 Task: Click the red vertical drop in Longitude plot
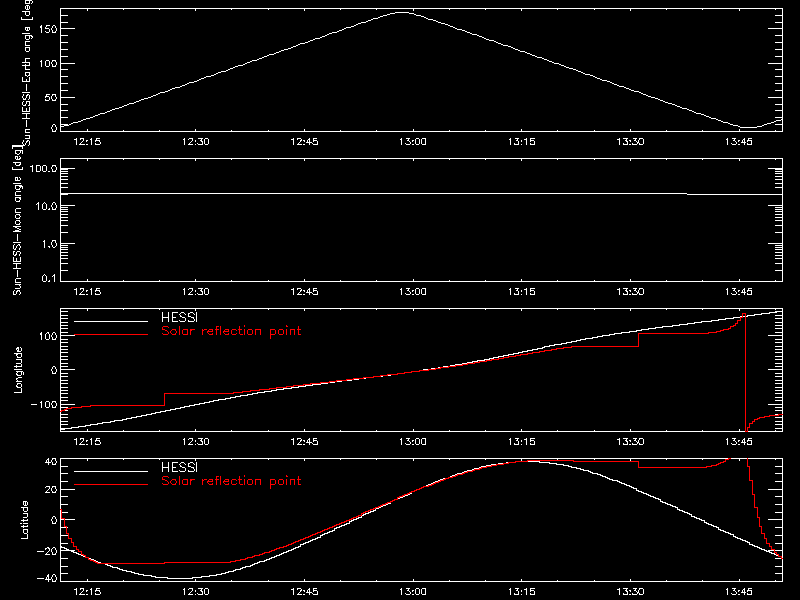pos(745,372)
